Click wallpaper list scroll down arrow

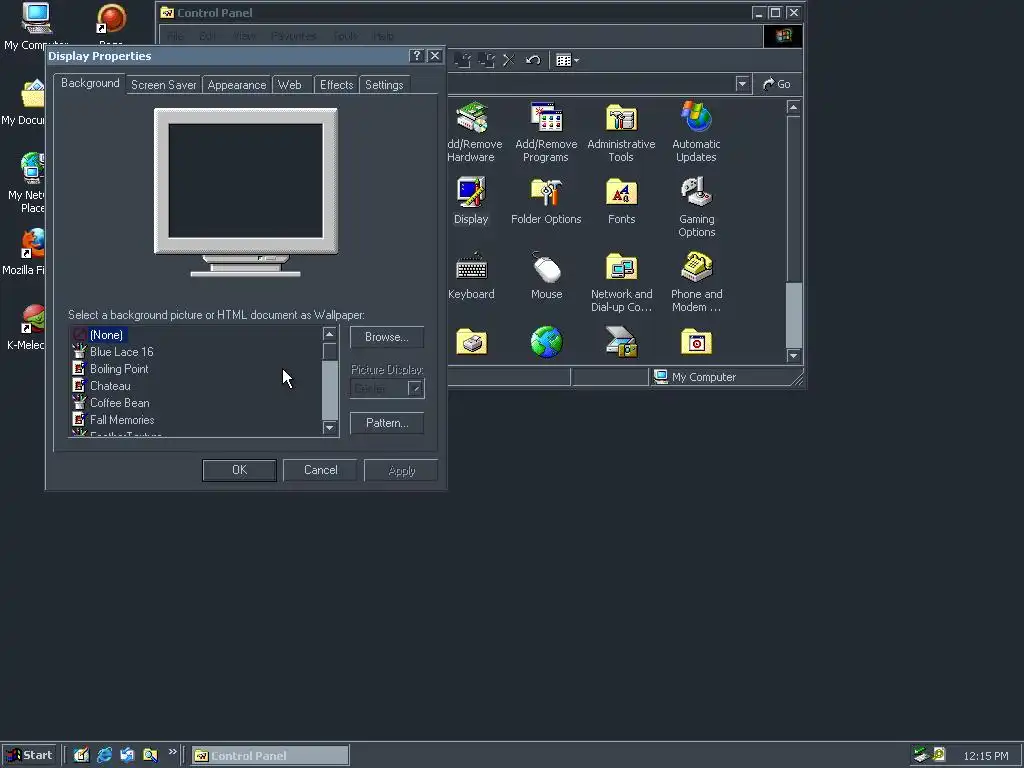(x=329, y=428)
